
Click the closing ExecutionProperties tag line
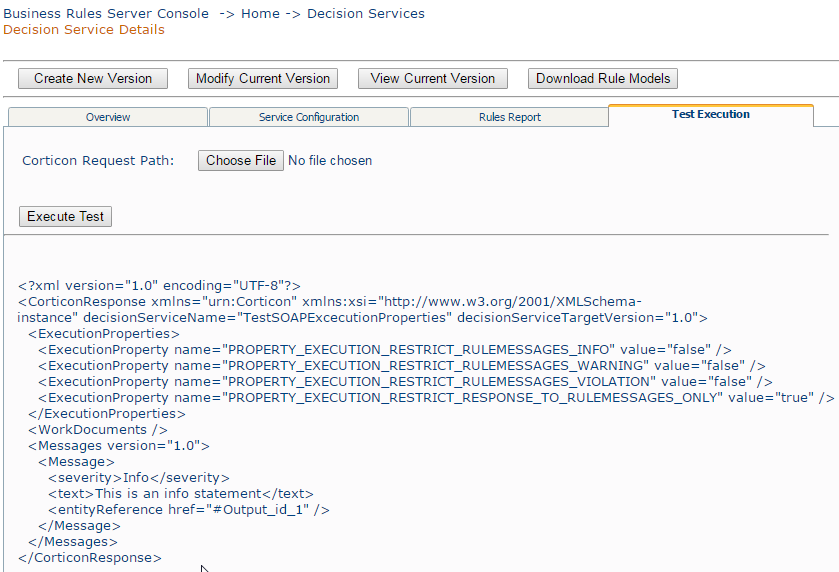click(x=107, y=414)
